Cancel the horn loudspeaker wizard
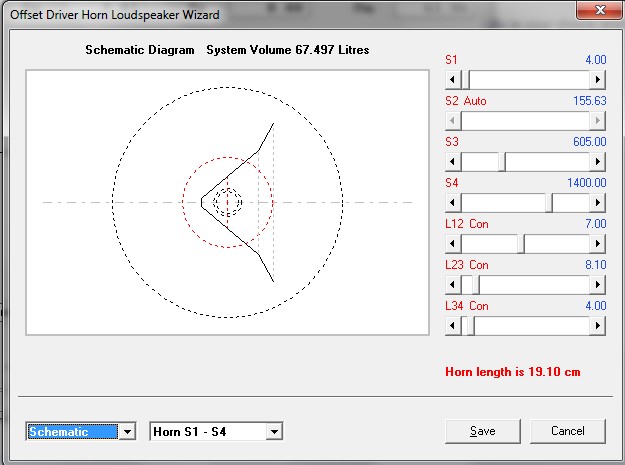625x465 pixels. click(x=568, y=431)
